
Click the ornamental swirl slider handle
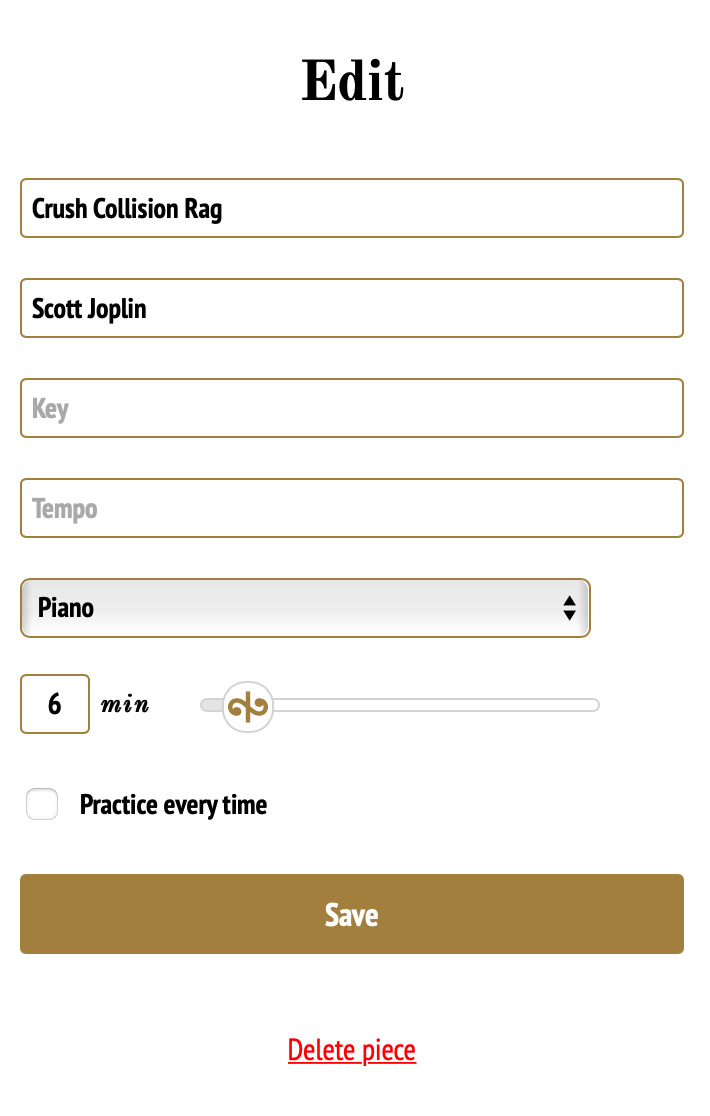[x=247, y=707]
